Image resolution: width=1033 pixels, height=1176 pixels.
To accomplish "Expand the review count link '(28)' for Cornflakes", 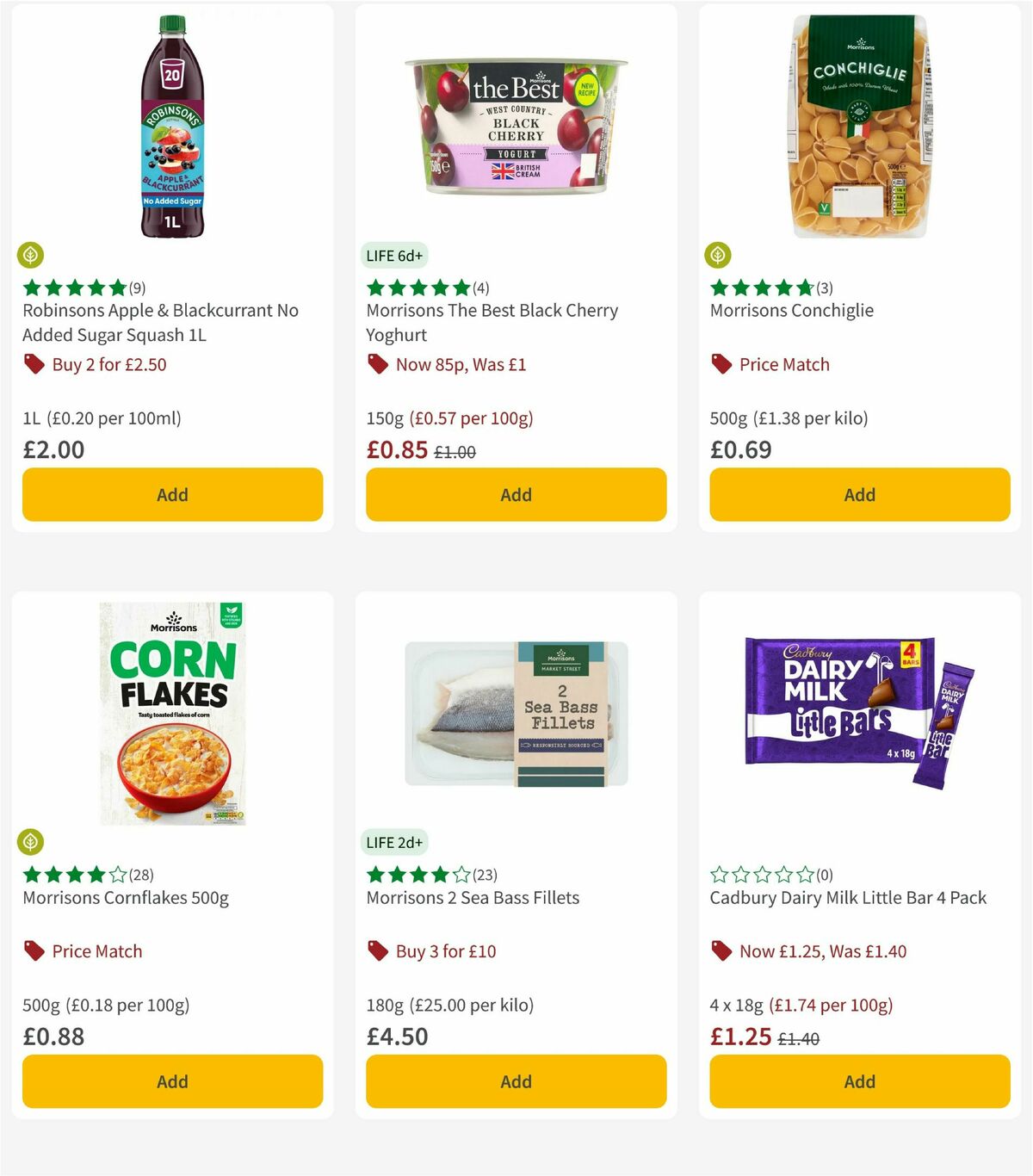I will (x=143, y=875).
